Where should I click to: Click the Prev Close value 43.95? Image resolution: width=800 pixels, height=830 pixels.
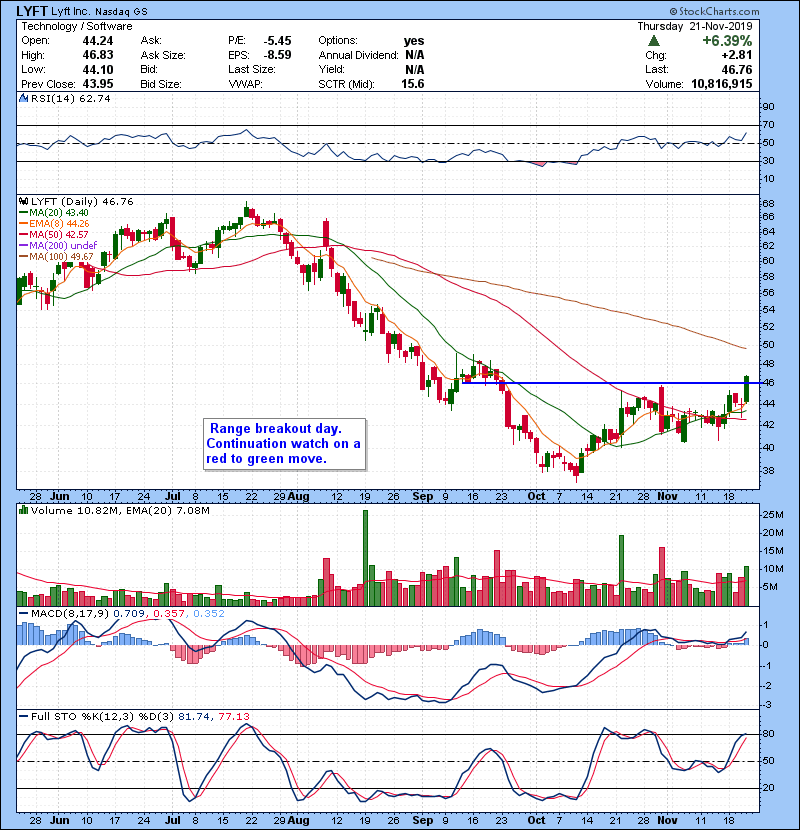pyautogui.click(x=98, y=84)
